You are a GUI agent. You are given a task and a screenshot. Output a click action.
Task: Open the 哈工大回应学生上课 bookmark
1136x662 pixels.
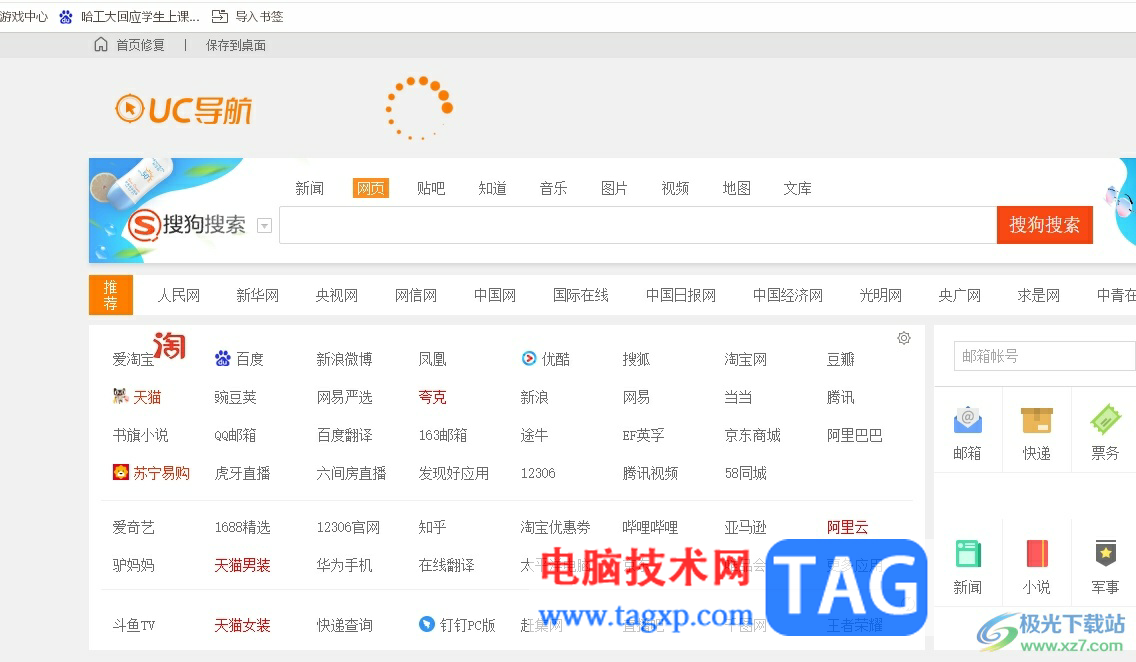click(x=140, y=17)
